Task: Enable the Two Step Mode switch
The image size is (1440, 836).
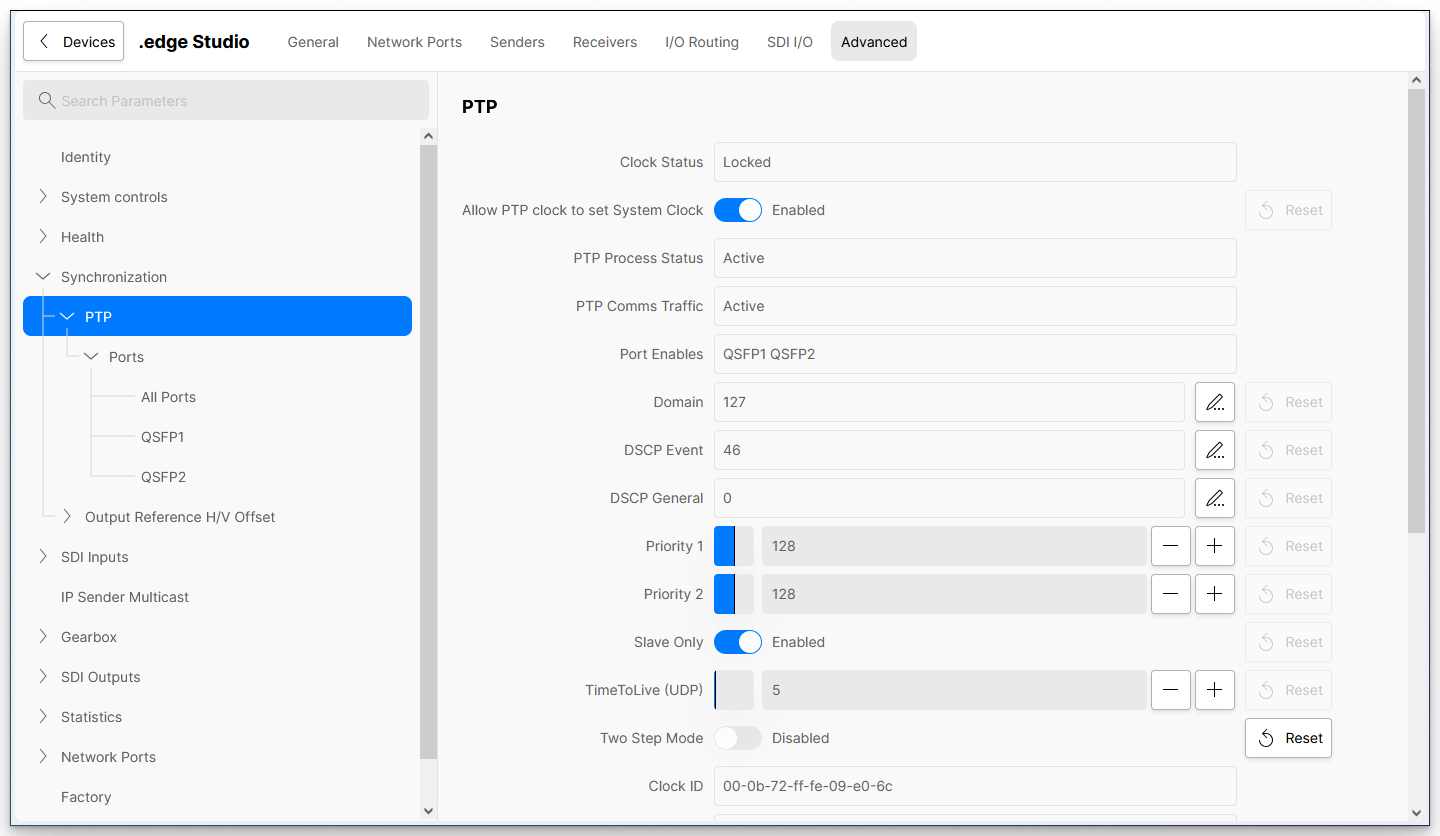Action: coord(737,738)
